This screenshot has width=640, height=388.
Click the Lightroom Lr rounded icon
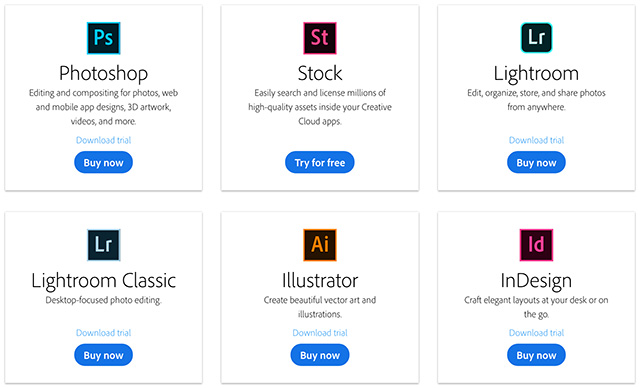point(536,38)
